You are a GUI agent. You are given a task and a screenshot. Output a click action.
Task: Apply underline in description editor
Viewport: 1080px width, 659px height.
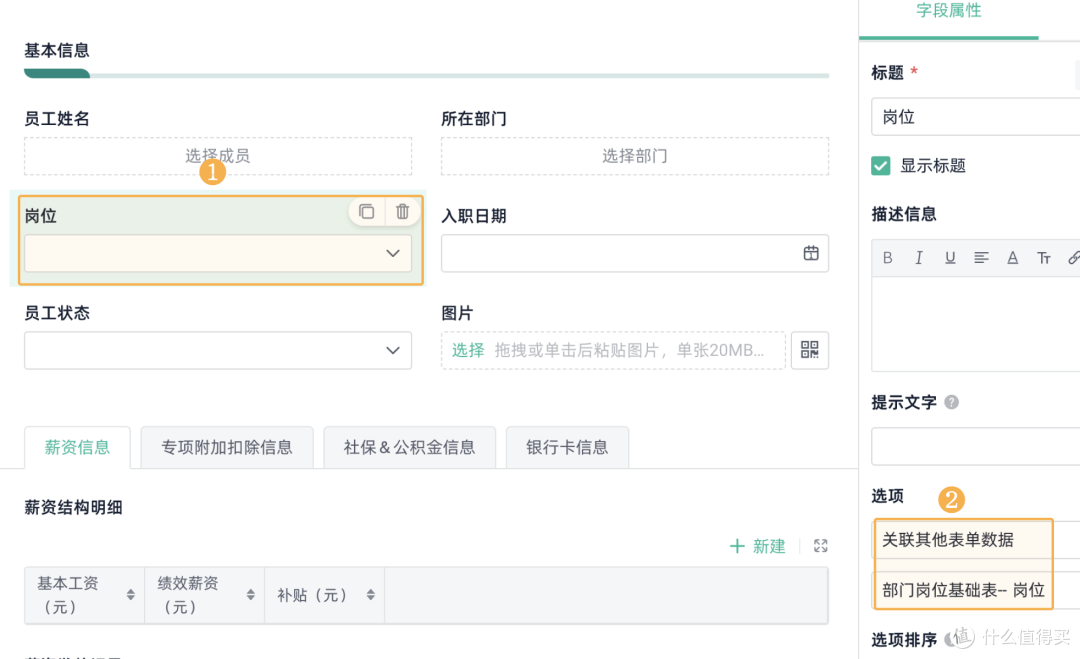(950, 258)
